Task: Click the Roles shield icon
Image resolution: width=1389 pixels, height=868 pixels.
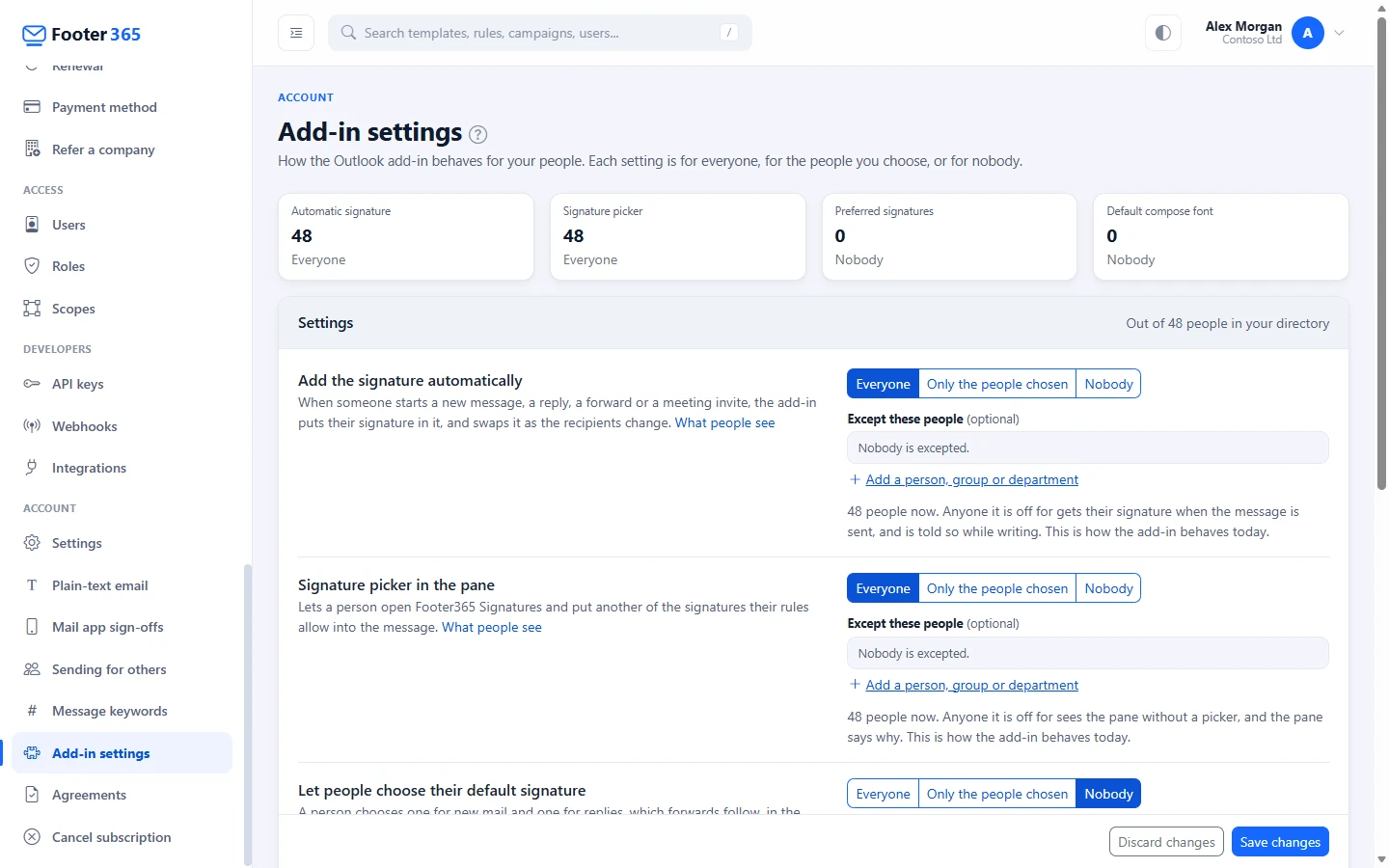Action: [x=32, y=266]
